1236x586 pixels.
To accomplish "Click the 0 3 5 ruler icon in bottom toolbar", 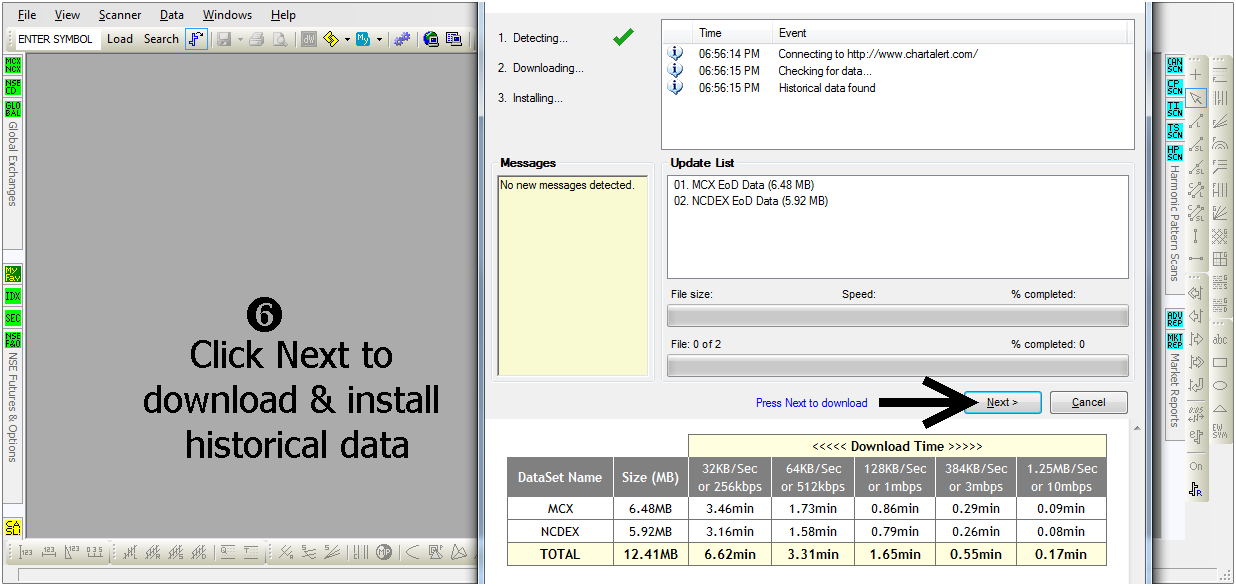I will click(95, 552).
